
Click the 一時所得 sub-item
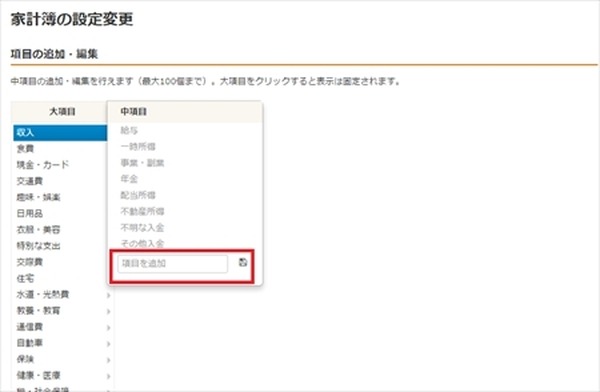(x=138, y=147)
